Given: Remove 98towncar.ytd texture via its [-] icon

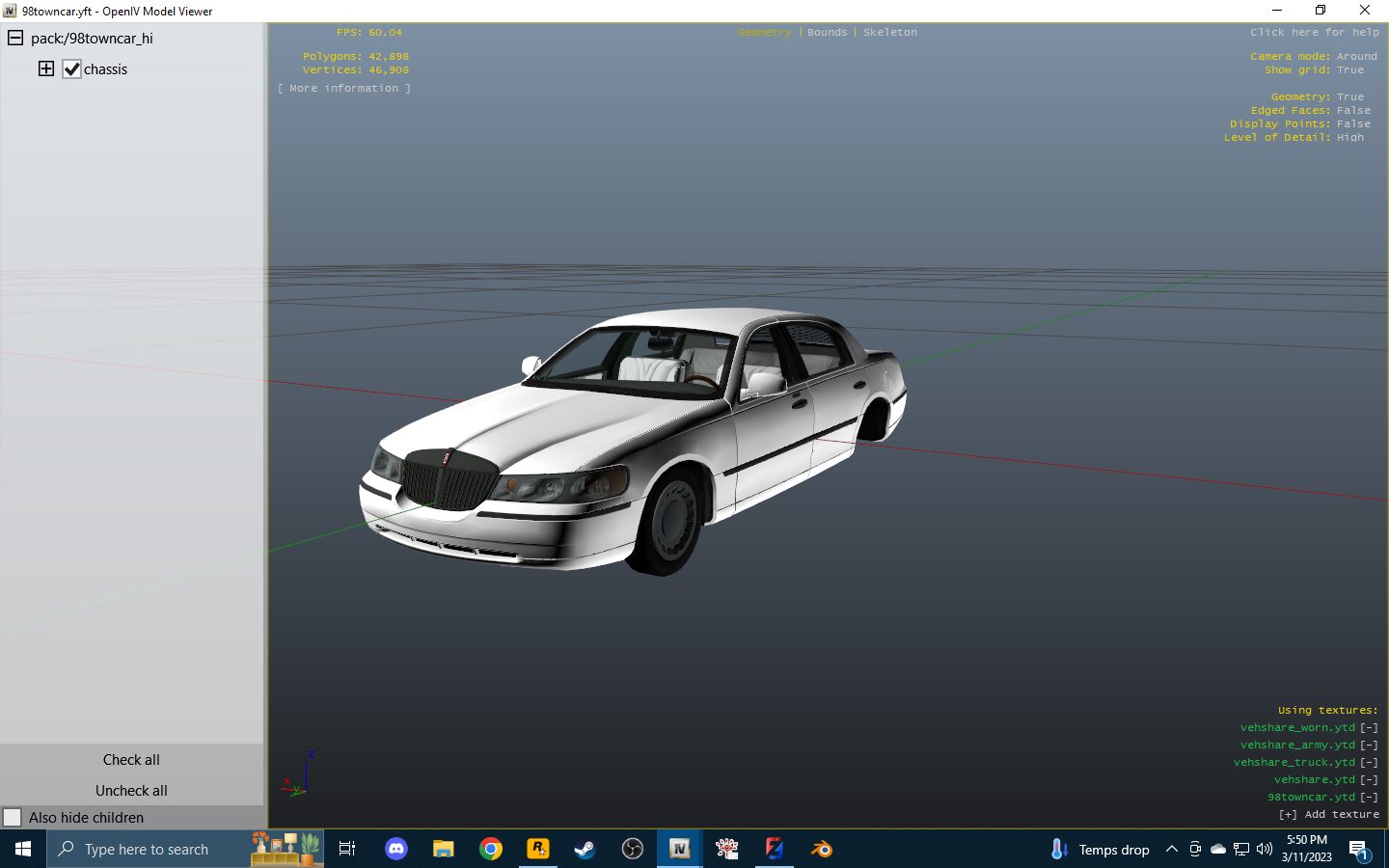Looking at the screenshot, I should click(1369, 797).
